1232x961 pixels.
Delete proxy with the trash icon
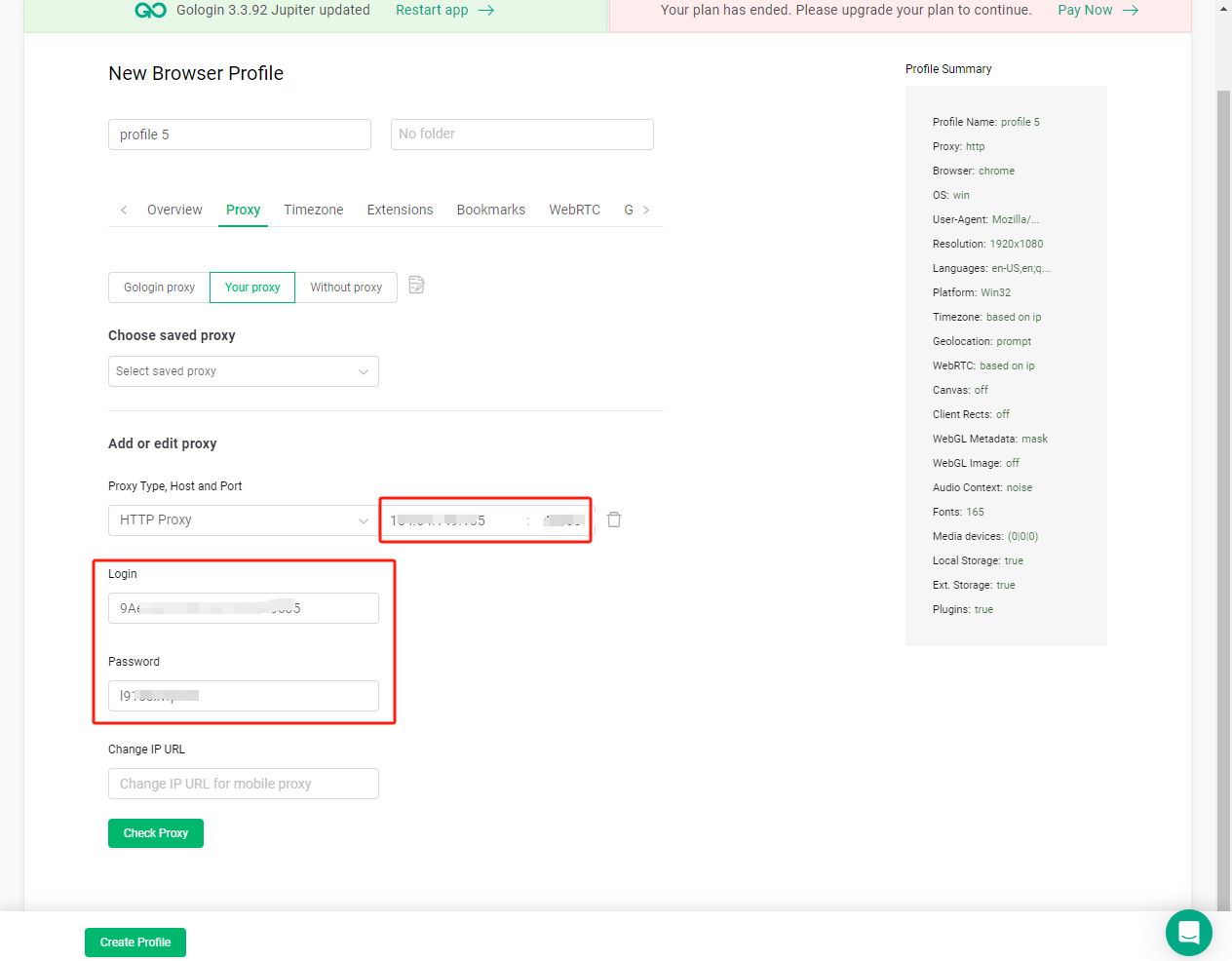[614, 519]
